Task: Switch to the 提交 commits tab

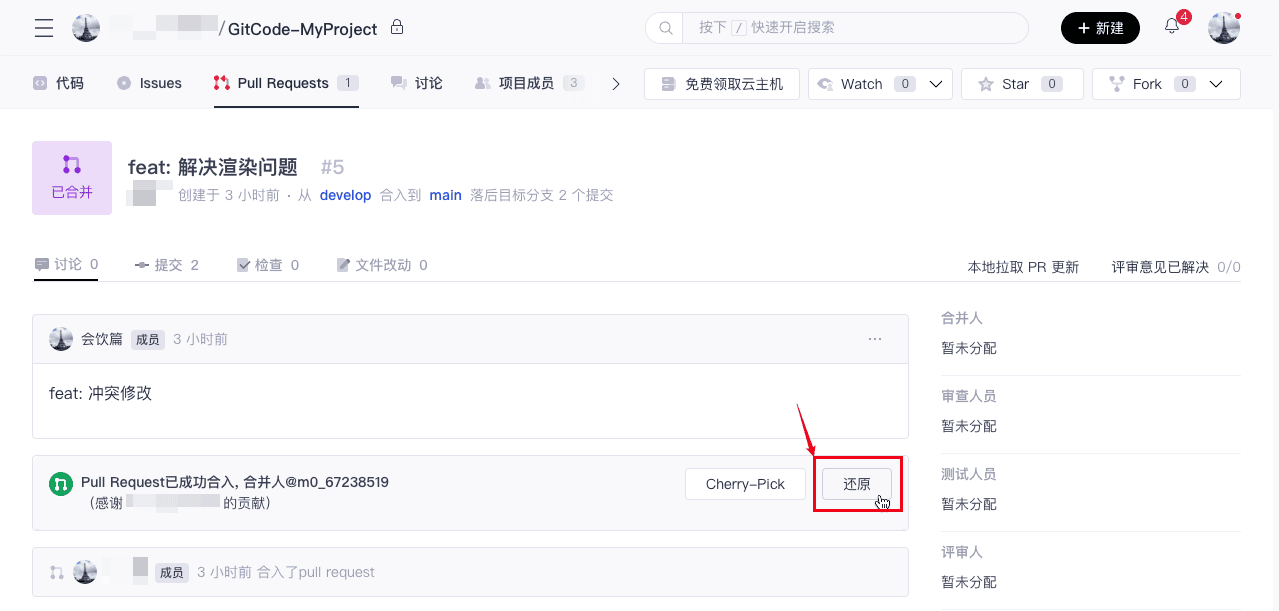Action: 167,265
